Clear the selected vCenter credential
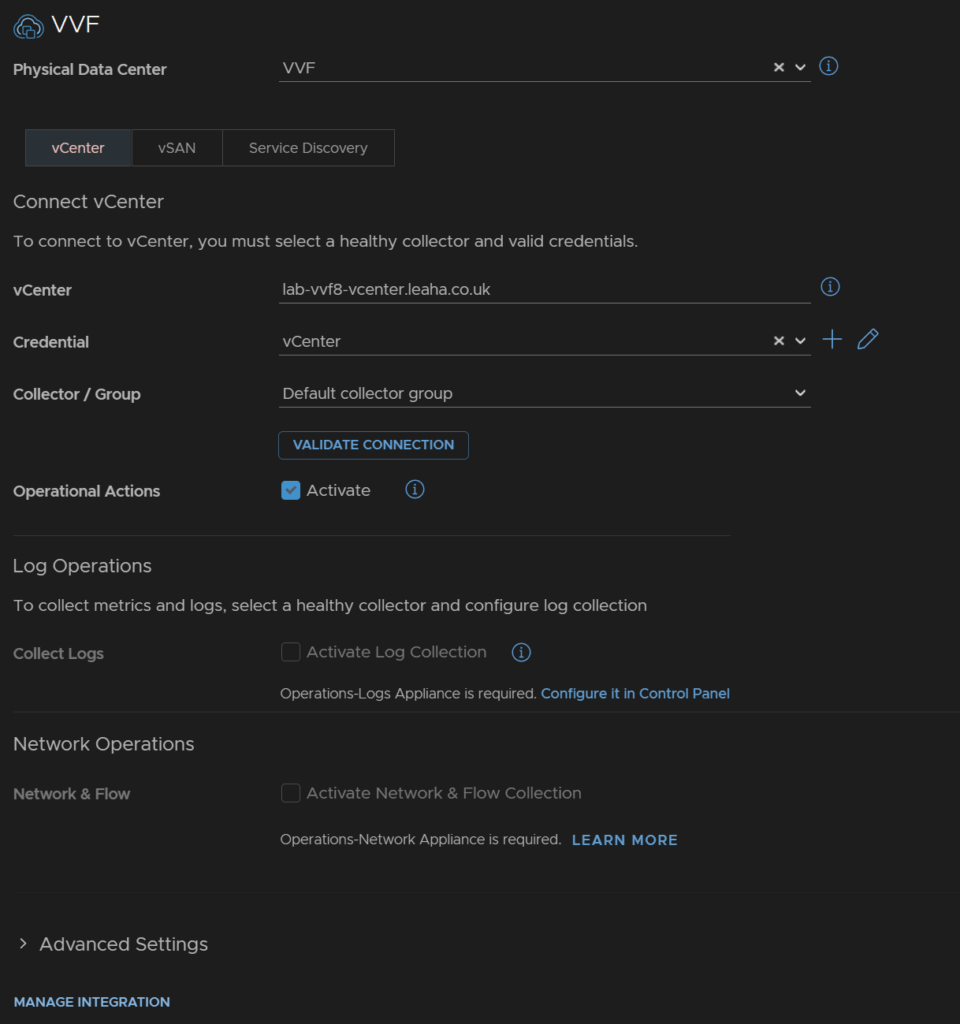This screenshot has height=1024, width=960. (x=778, y=341)
